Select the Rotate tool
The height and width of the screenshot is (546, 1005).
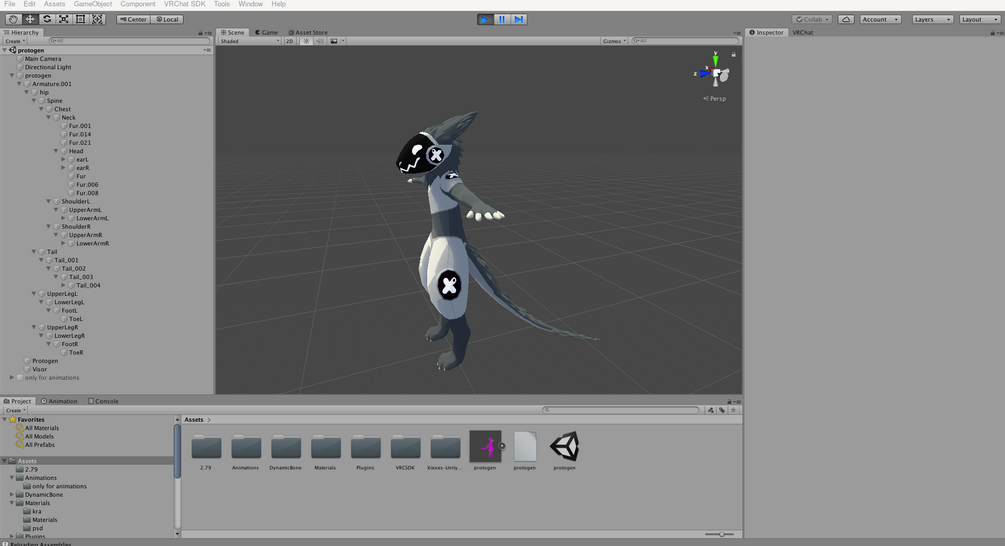(x=47, y=19)
